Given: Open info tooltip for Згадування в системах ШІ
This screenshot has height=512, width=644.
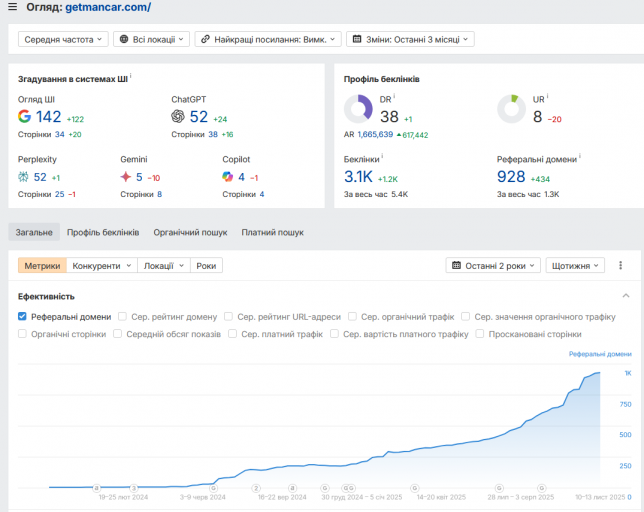Looking at the screenshot, I should pos(131,76).
